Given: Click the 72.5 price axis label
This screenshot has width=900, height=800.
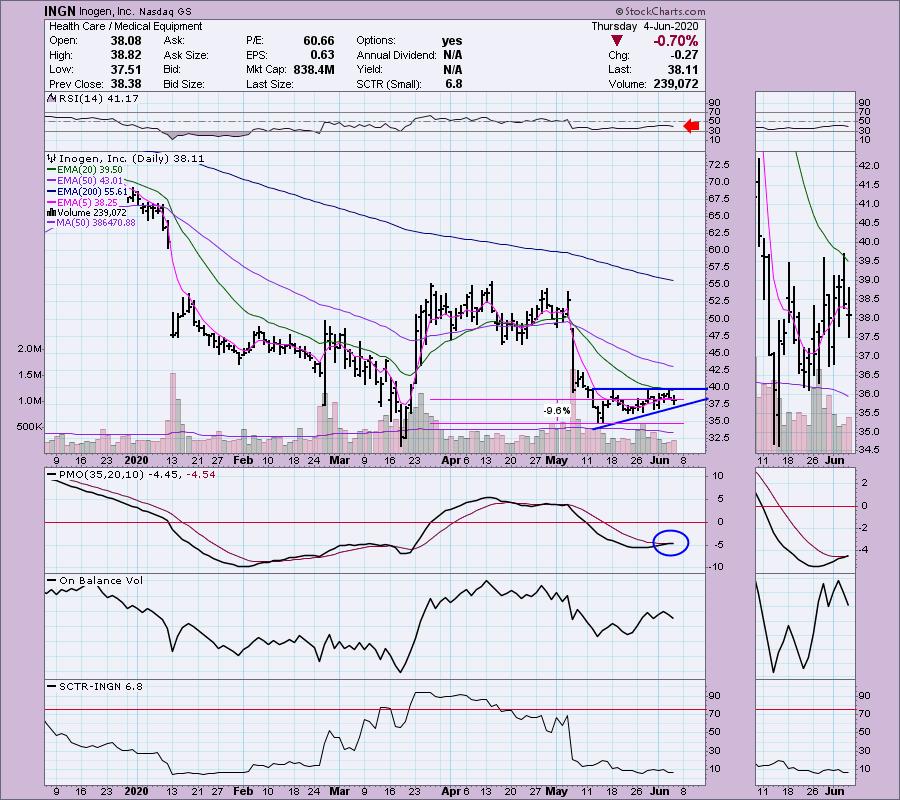Looking at the screenshot, I should [719, 165].
